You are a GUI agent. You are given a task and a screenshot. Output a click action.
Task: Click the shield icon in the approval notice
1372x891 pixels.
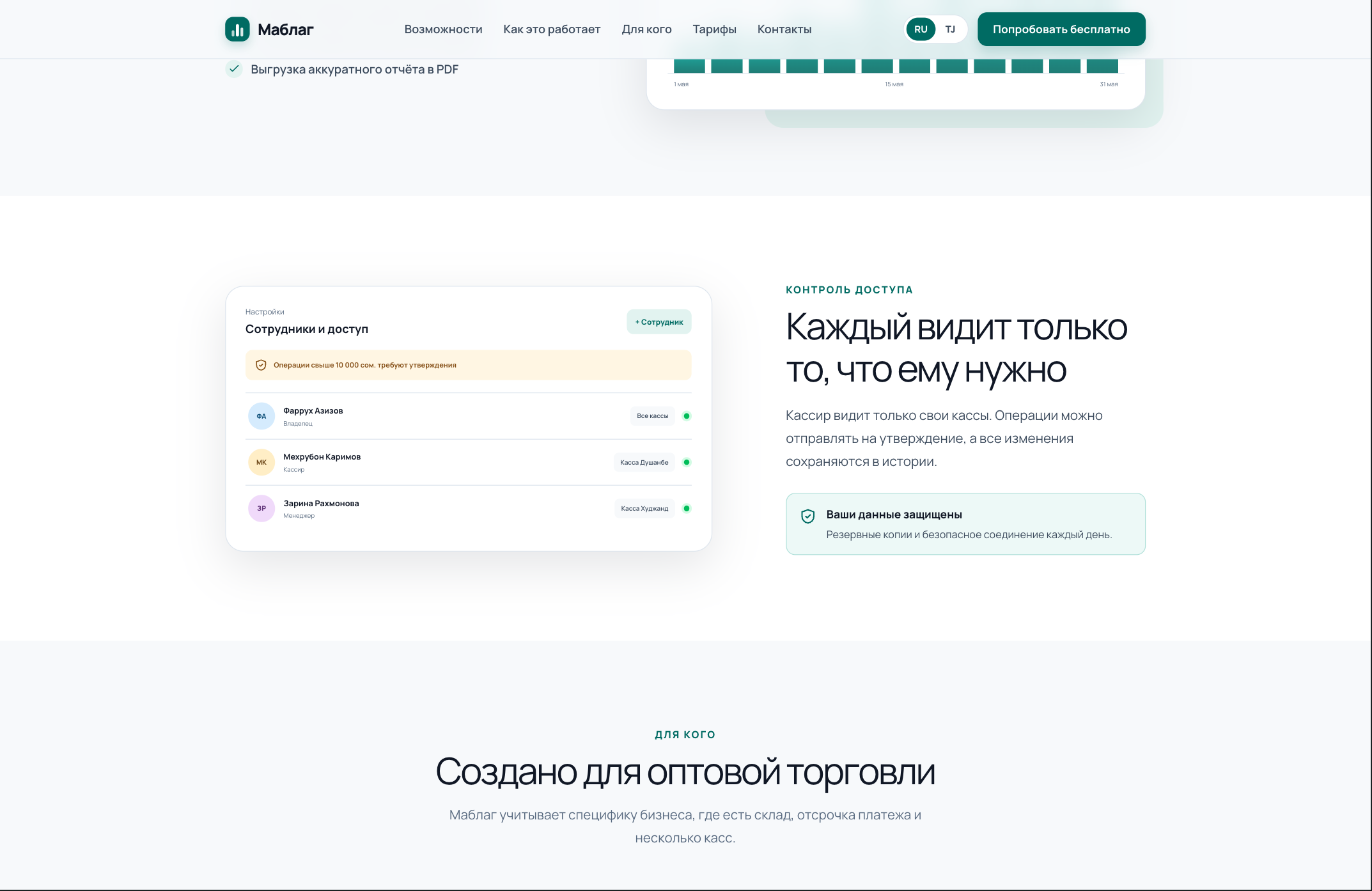tap(261, 365)
